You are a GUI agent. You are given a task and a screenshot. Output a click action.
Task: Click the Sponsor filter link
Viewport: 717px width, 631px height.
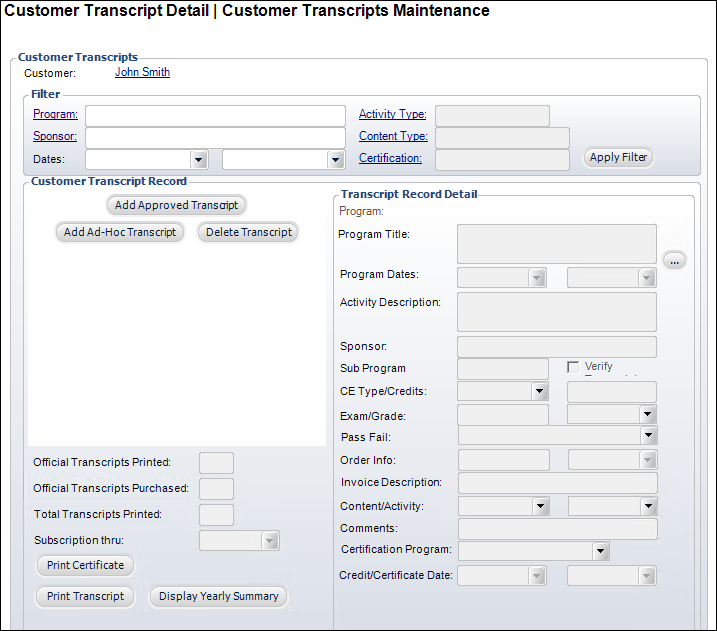click(55, 136)
